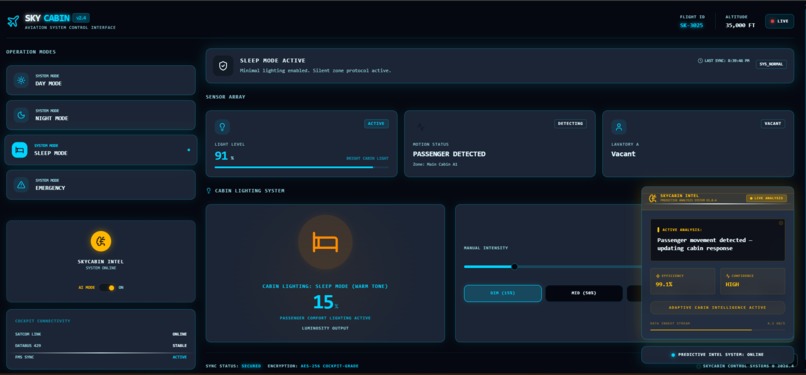Click the blue dot beside Predictive Intel System
The image size is (806, 375).
[673, 354]
